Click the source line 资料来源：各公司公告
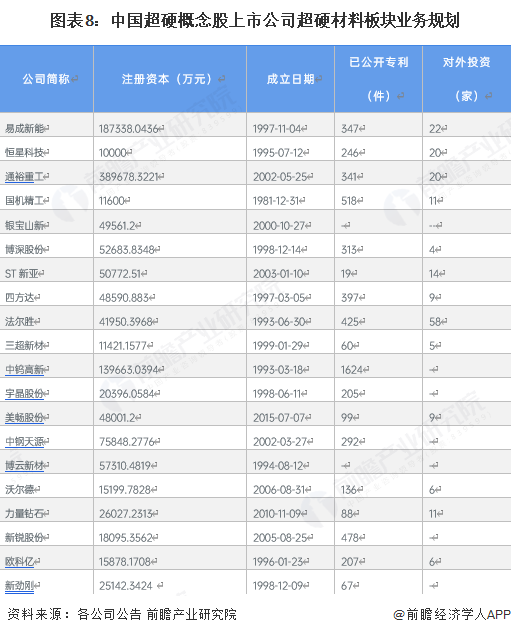Screen dimensions: 511x635 (x=74, y=614)
